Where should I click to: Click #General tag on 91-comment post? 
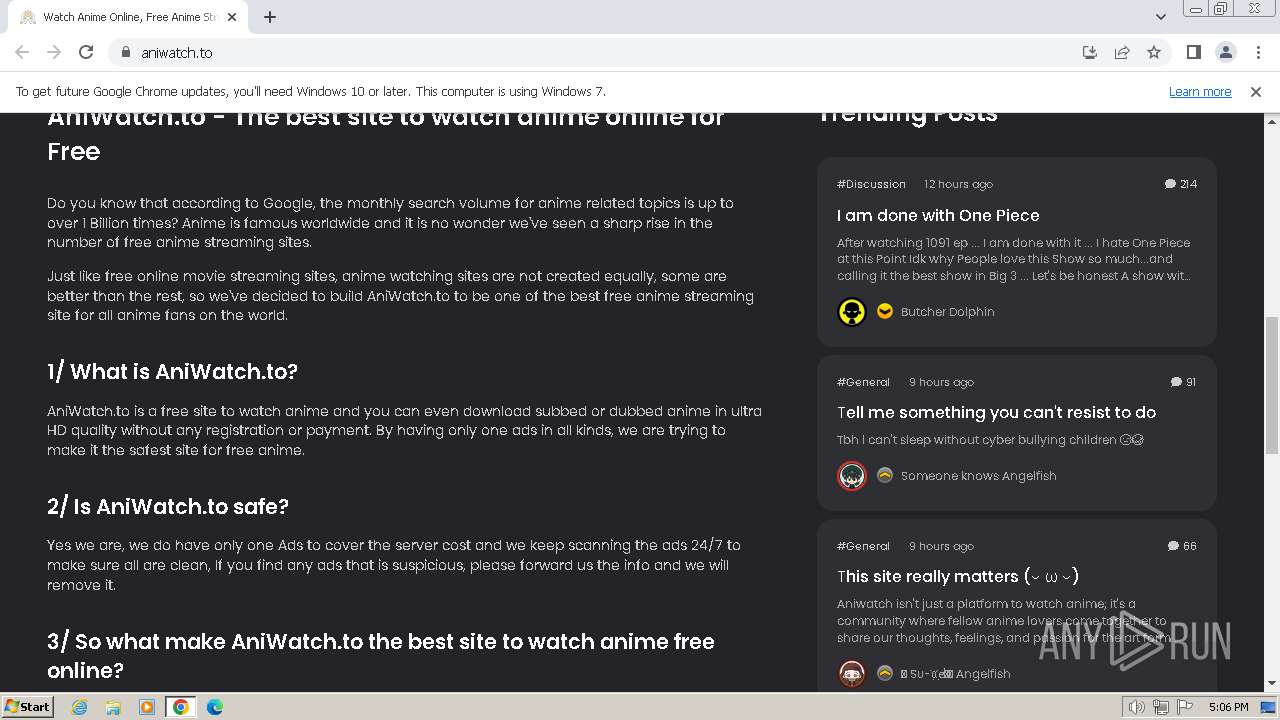pos(863,382)
